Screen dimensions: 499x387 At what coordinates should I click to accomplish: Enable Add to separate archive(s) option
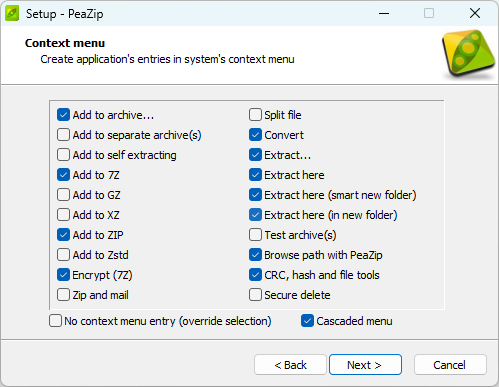63,135
